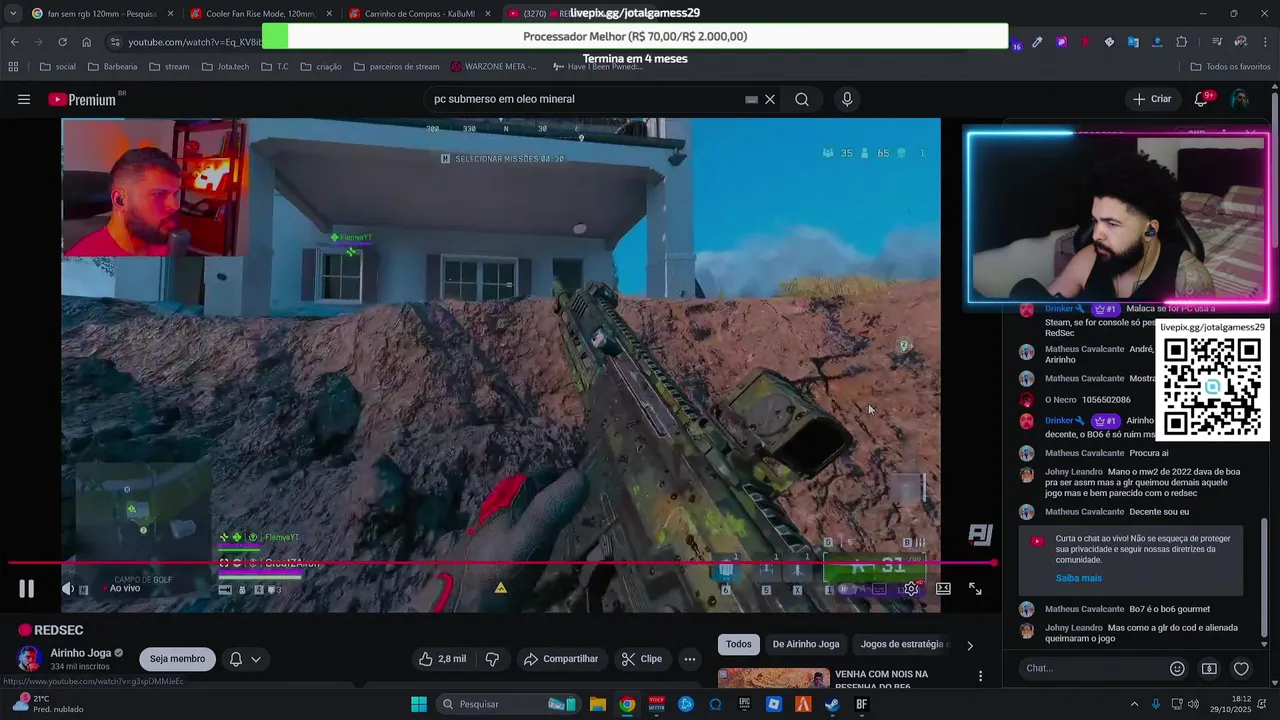Open emoji picker in chat
This screenshot has width=1280, height=720.
(1177, 668)
